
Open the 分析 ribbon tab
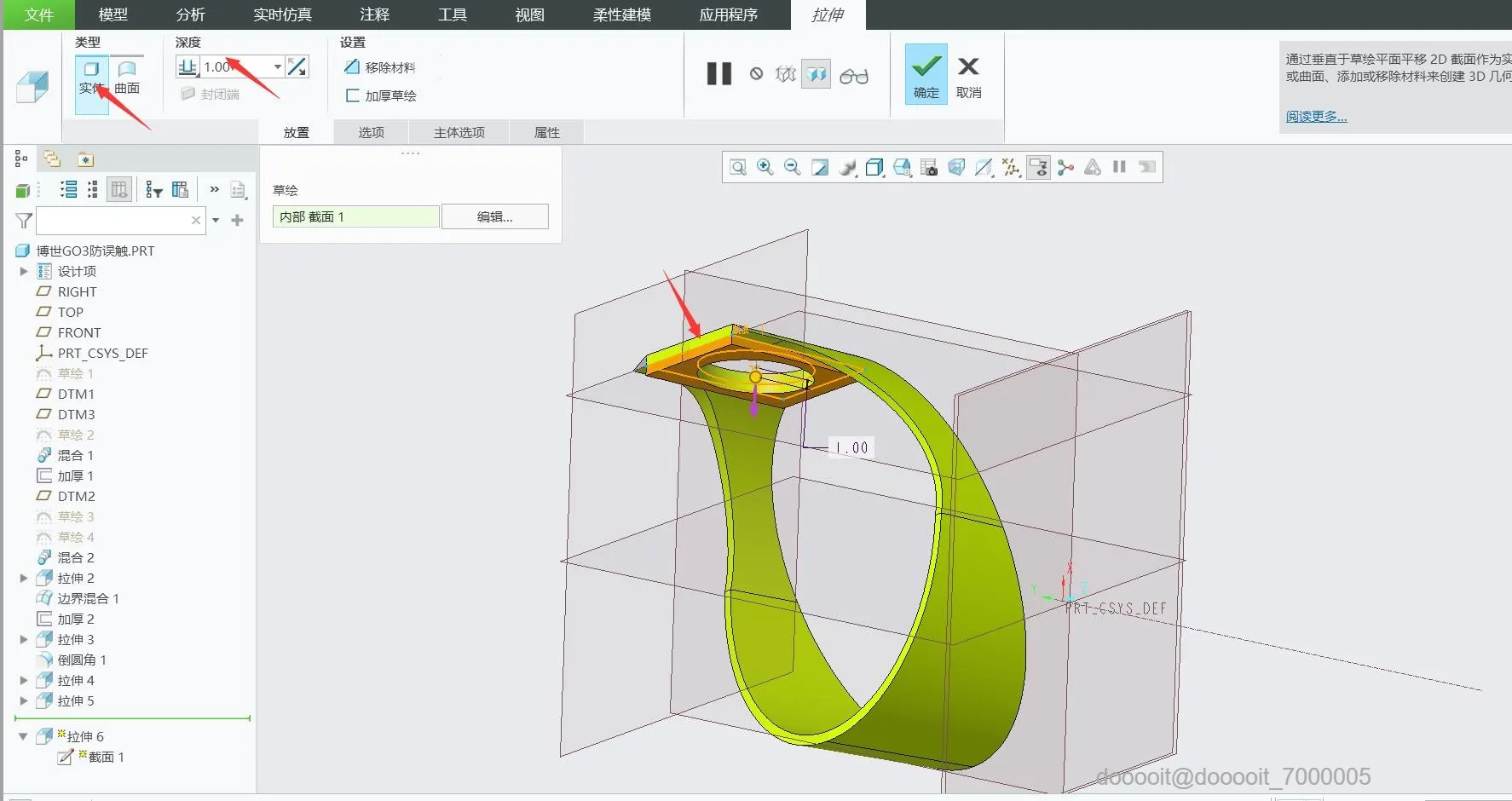point(190,14)
